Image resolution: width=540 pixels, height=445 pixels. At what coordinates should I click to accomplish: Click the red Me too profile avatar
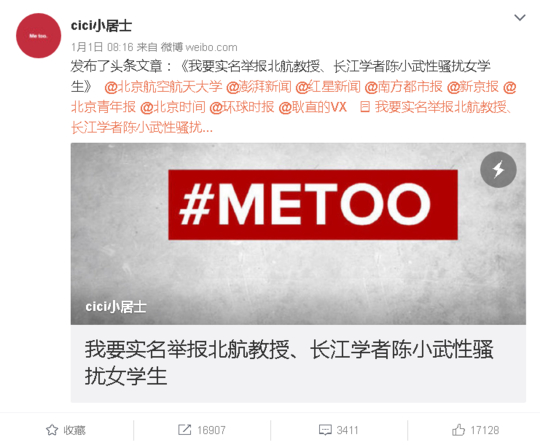tap(39, 35)
